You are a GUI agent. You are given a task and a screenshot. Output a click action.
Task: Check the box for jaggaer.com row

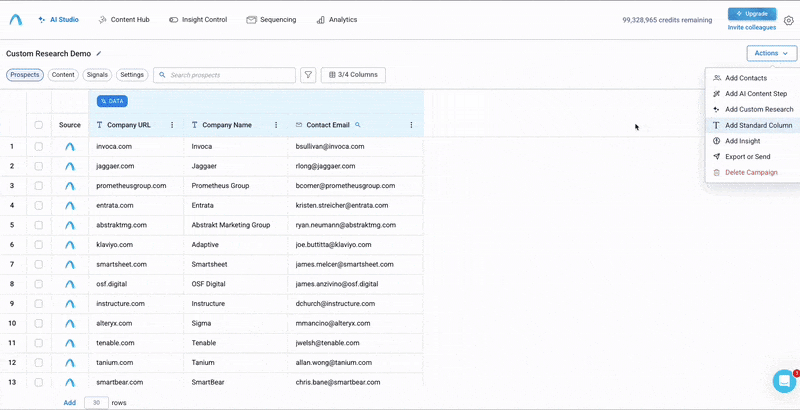[39, 166]
